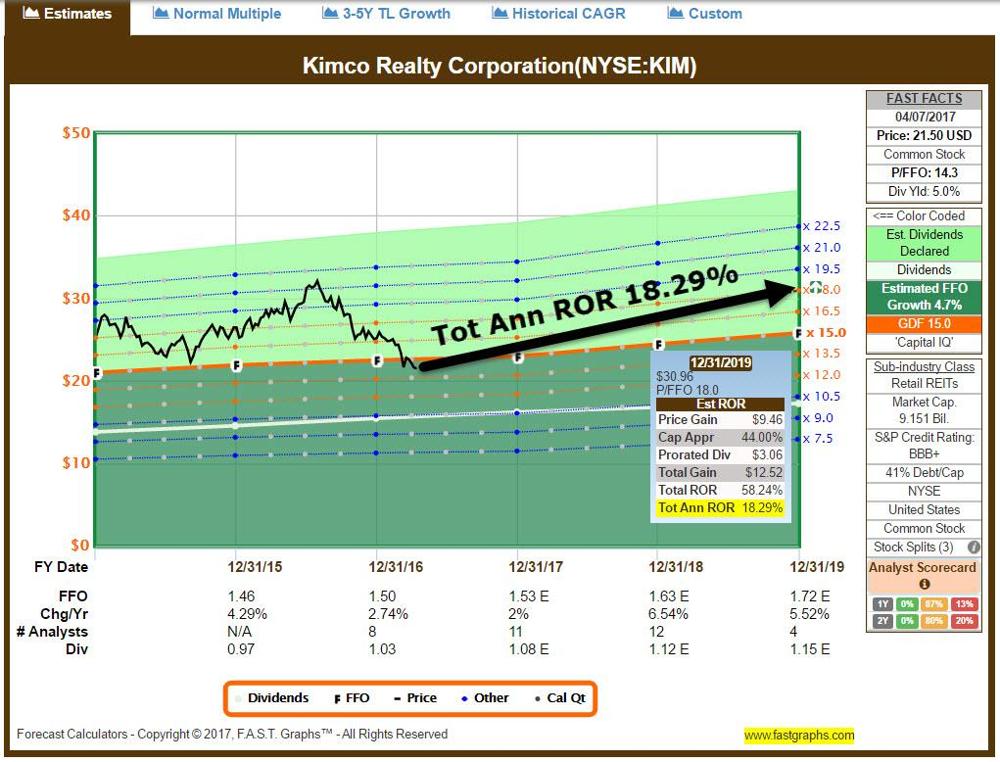The height and width of the screenshot is (762, 1000).
Task: Click the chart icon on Estimates tab
Action: tap(31, 13)
